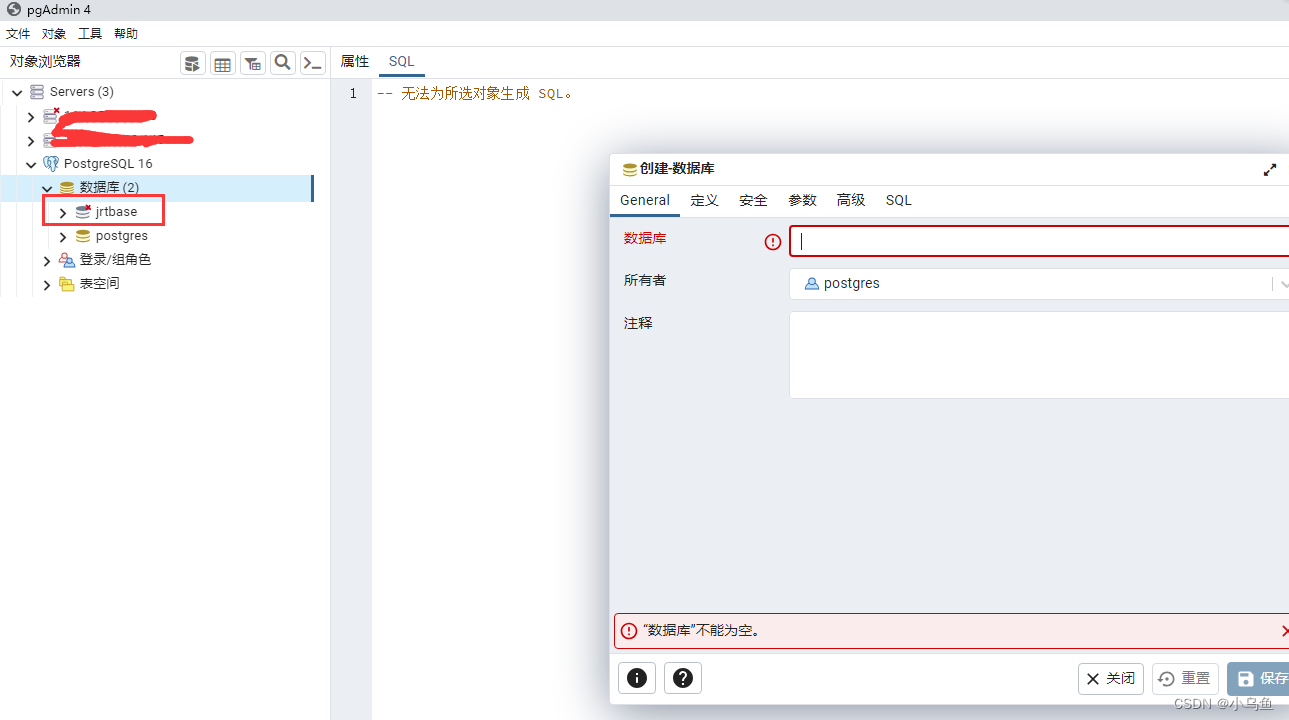
Task: Click the 关闭 button
Action: [1111, 679]
